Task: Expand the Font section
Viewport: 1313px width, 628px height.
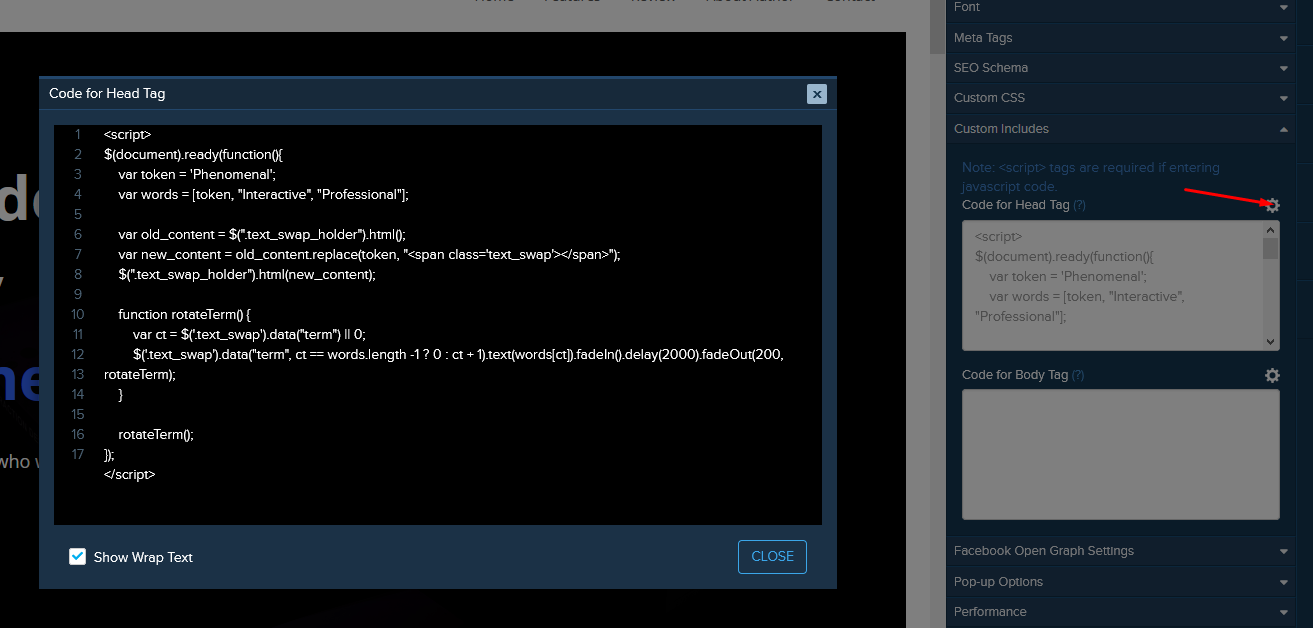Action: [x=1121, y=8]
